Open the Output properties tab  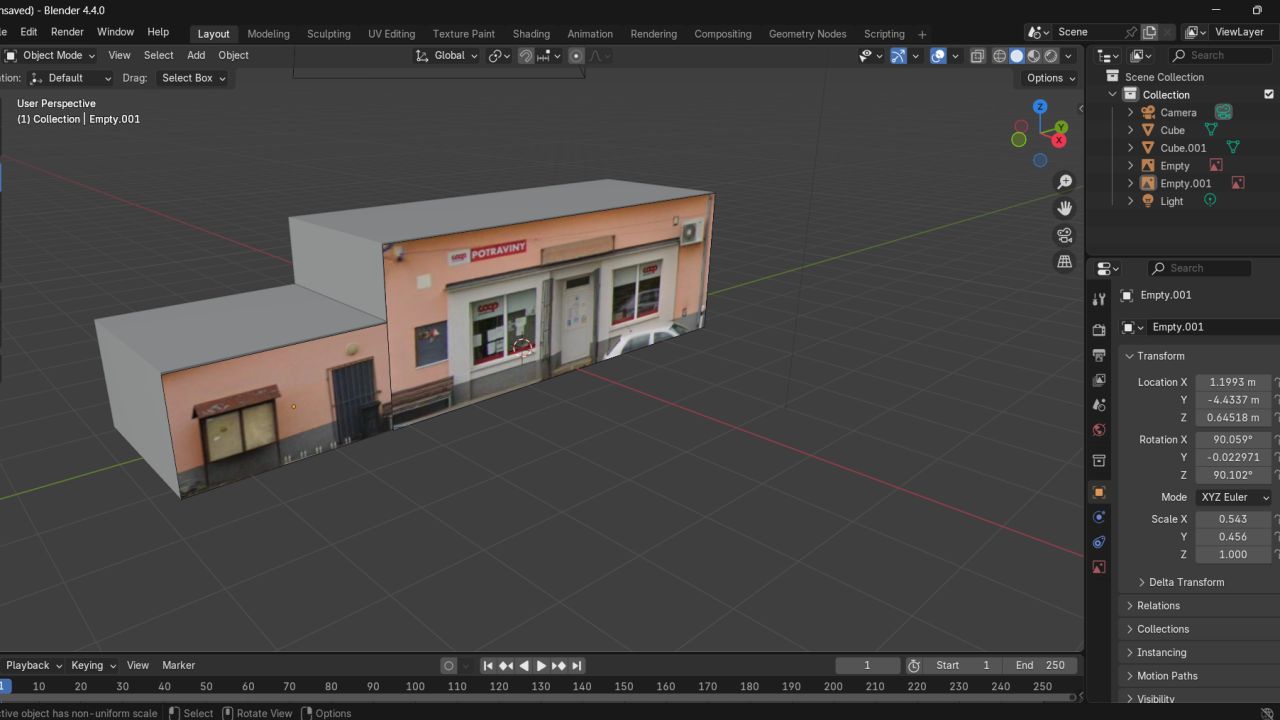pyautogui.click(x=1099, y=355)
